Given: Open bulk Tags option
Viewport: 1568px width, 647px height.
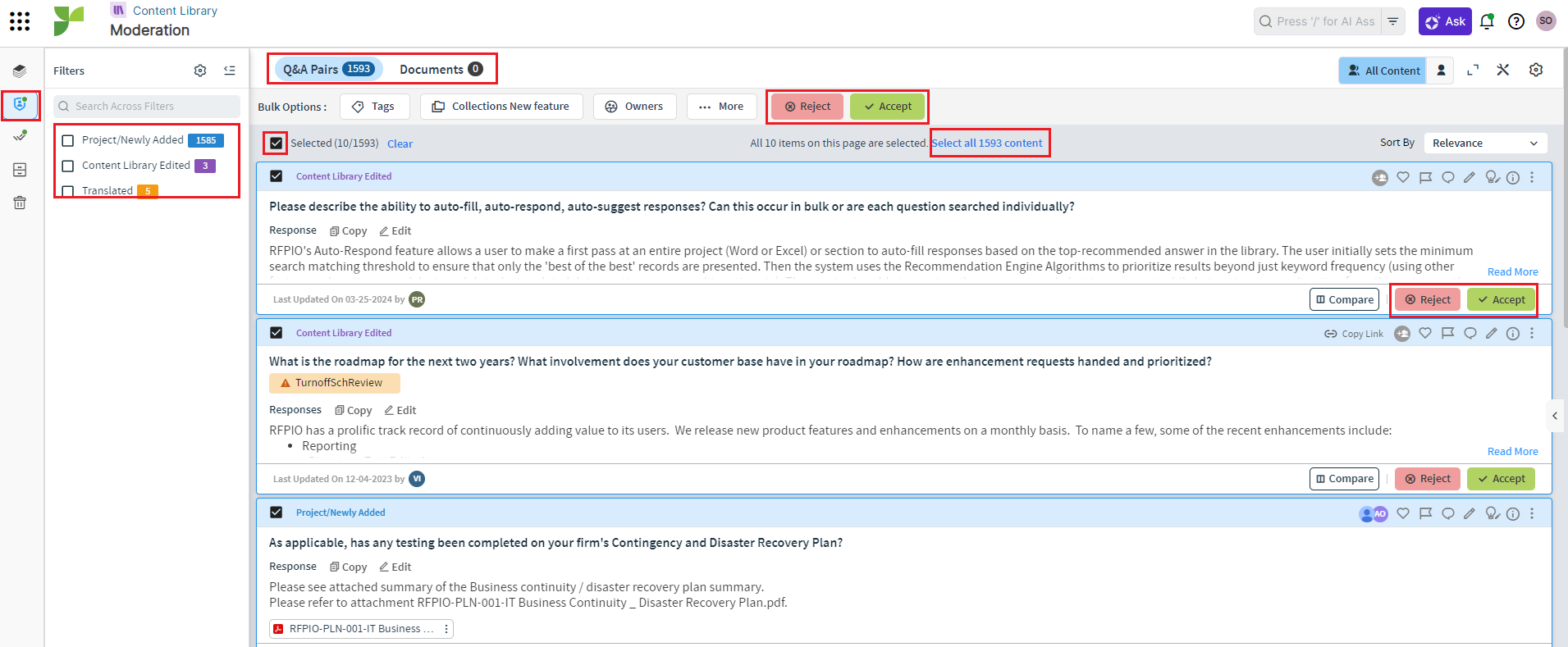Looking at the screenshot, I should point(373,107).
